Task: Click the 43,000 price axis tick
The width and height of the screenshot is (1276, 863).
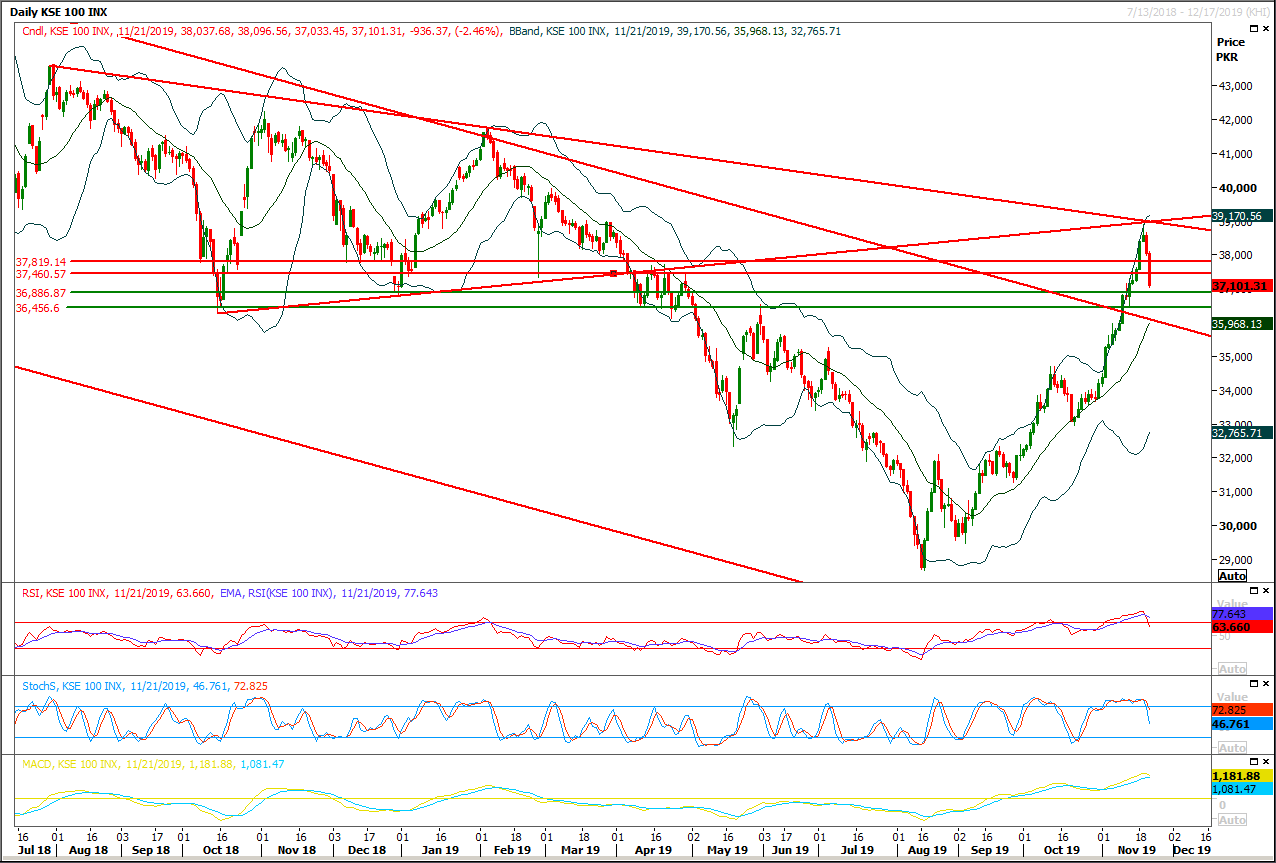Action: (x=1237, y=87)
